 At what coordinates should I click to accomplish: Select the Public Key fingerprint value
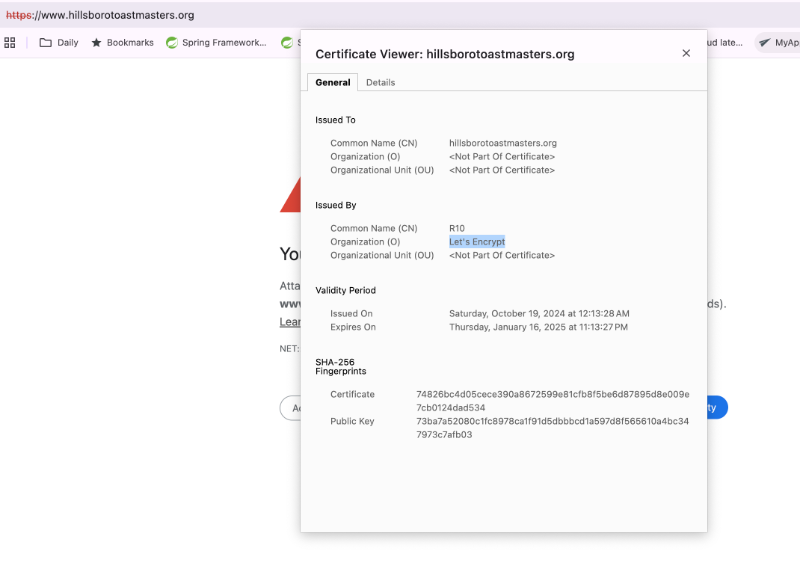(x=553, y=428)
